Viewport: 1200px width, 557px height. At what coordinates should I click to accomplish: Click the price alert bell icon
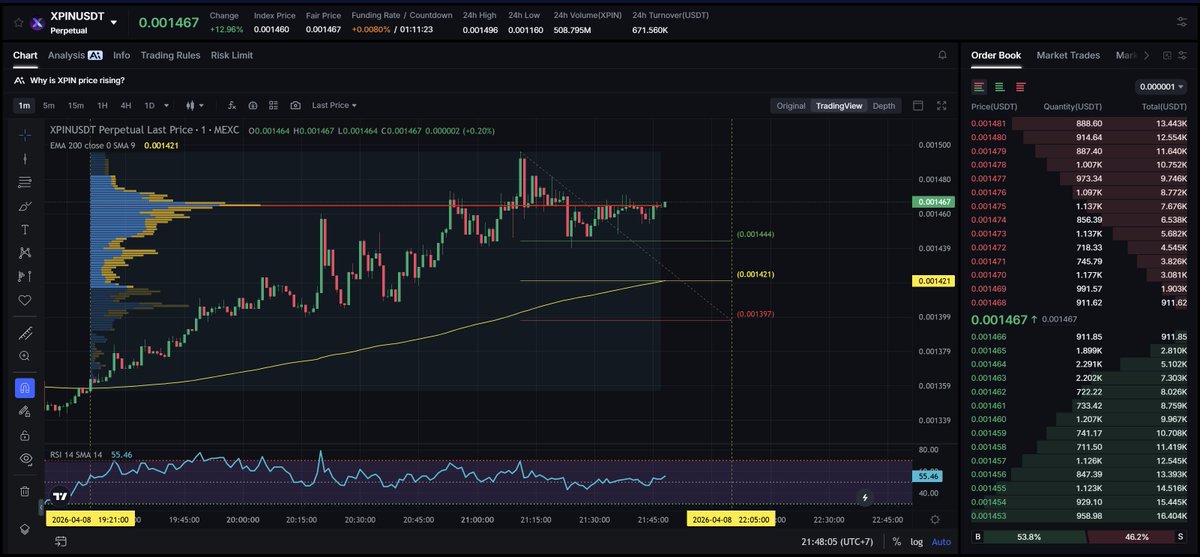click(x=942, y=55)
